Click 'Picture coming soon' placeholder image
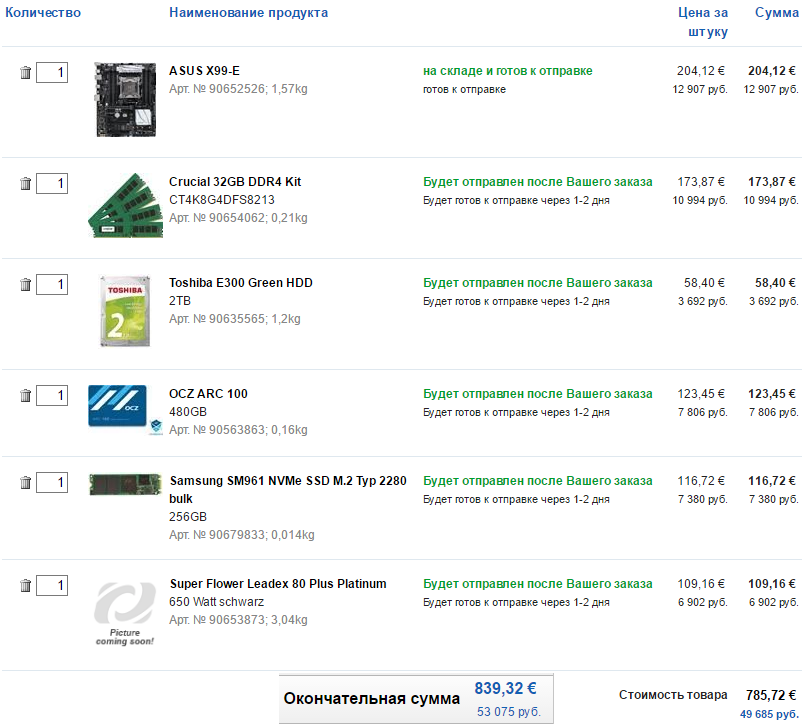The width and height of the screenshot is (806, 728). pos(125,613)
